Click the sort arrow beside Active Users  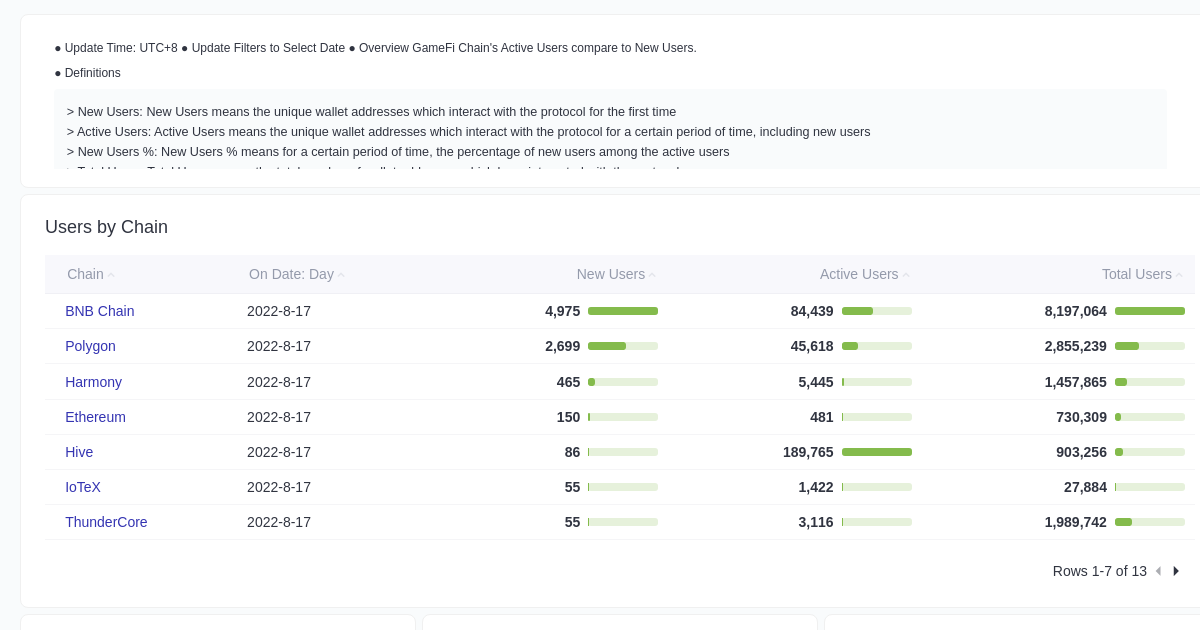coord(905,276)
